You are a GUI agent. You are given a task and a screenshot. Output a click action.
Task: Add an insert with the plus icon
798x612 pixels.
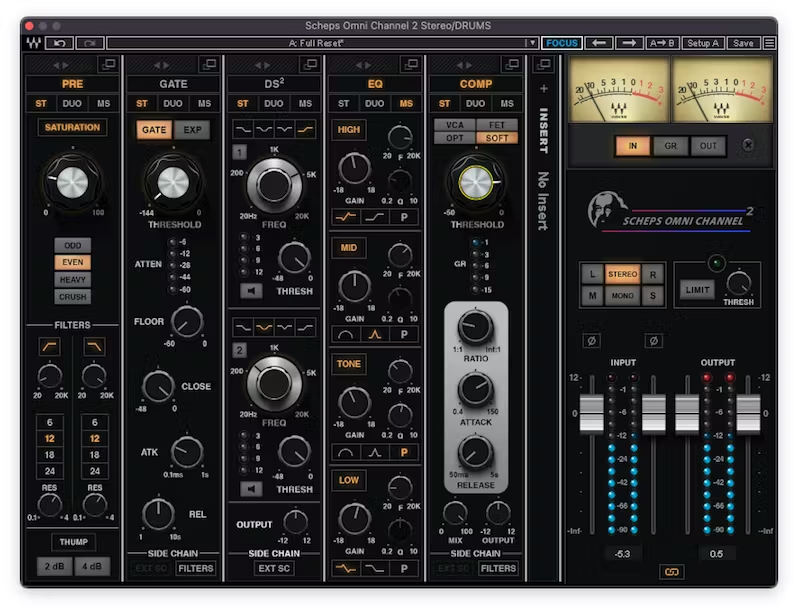click(544, 89)
